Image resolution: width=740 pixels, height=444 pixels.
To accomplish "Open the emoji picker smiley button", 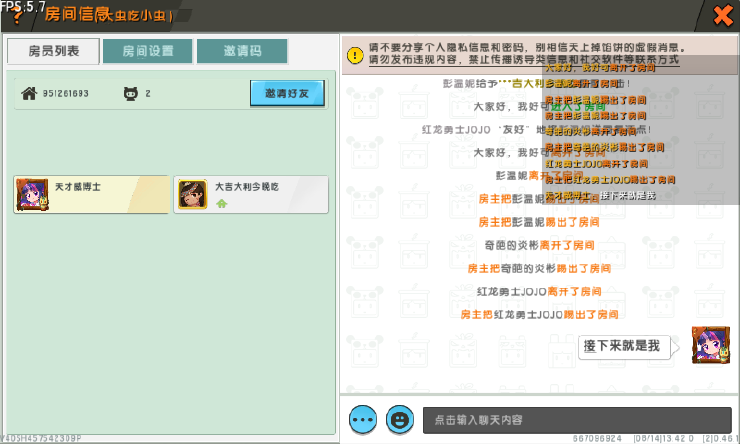I will [400, 419].
